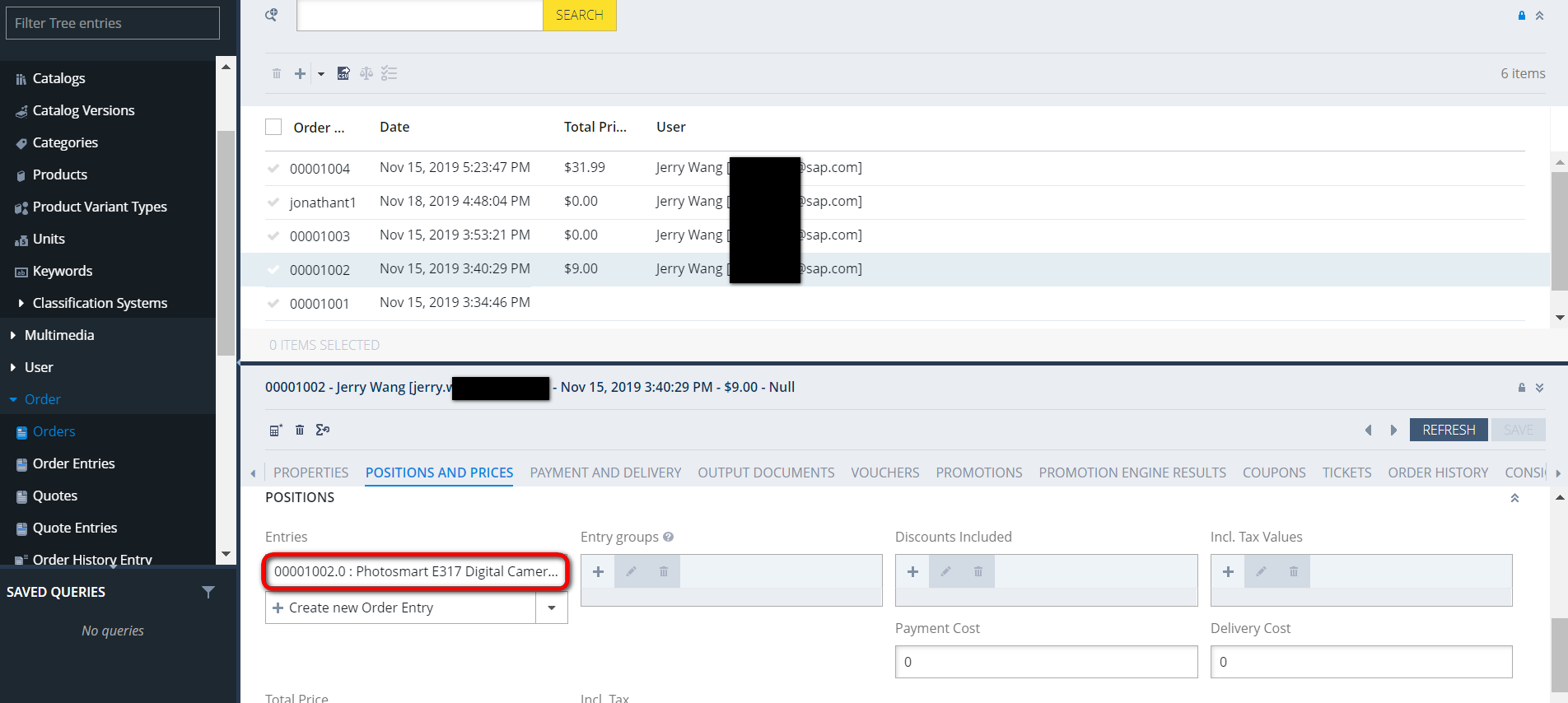Screen dimensions: 1568x703
Task: Expand the User tree node
Action: (12, 367)
